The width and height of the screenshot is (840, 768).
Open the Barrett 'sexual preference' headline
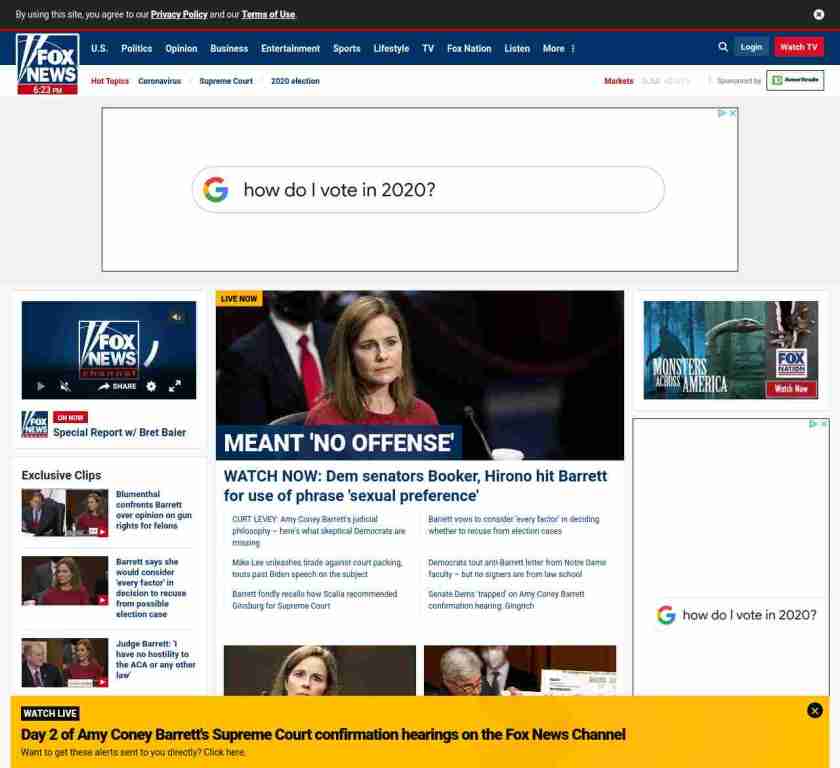tap(415, 486)
